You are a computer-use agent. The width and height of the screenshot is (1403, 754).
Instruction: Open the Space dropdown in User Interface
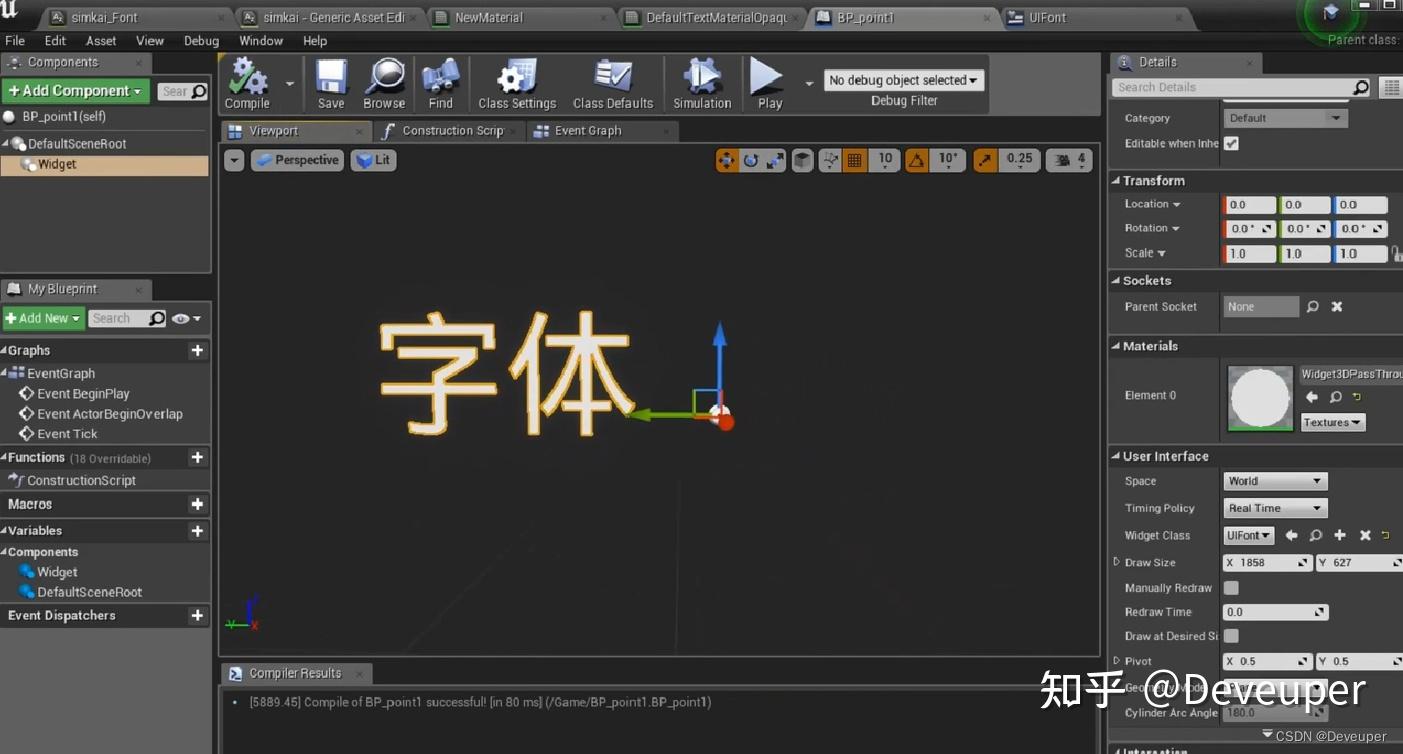click(x=1274, y=481)
